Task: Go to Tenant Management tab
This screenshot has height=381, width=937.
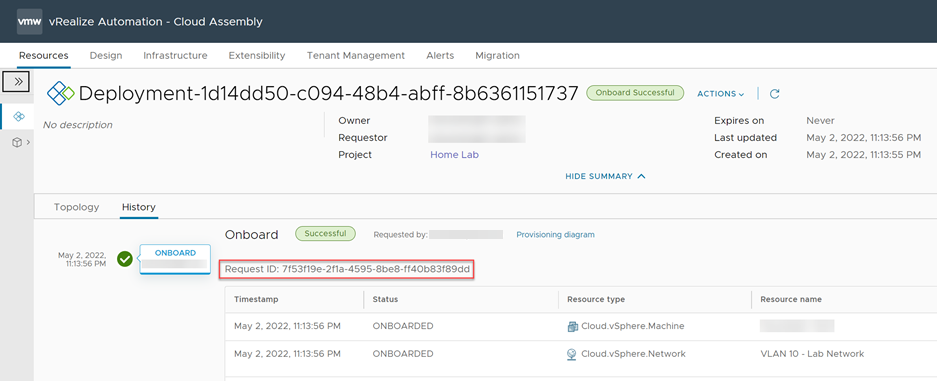Action: pos(356,56)
